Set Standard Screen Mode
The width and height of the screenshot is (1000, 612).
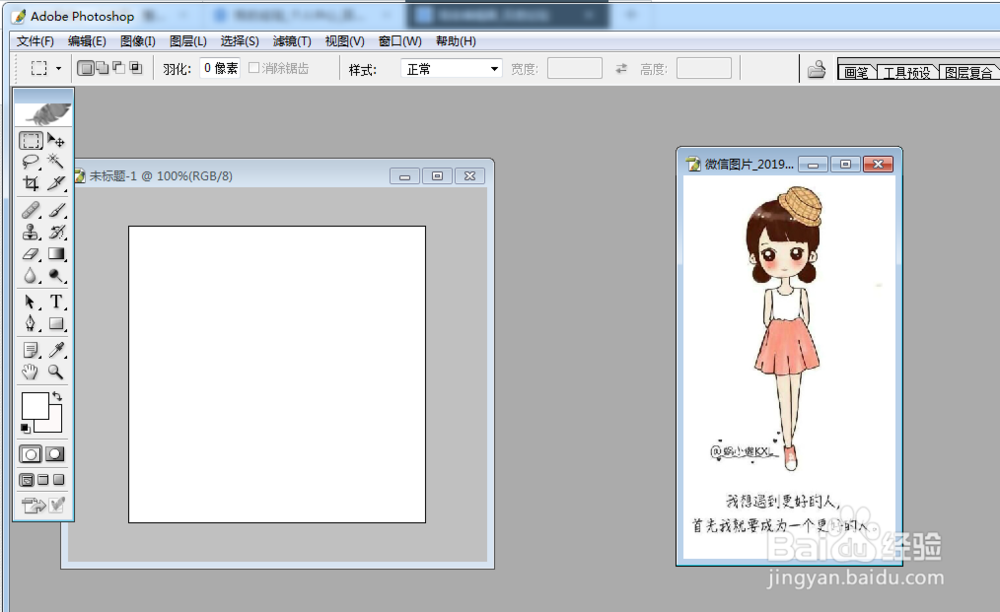click(x=27, y=480)
